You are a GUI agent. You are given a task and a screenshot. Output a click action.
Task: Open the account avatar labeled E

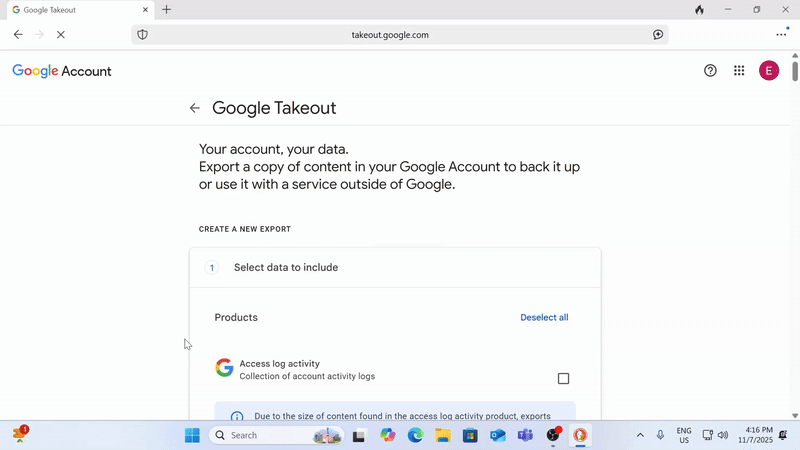click(769, 71)
